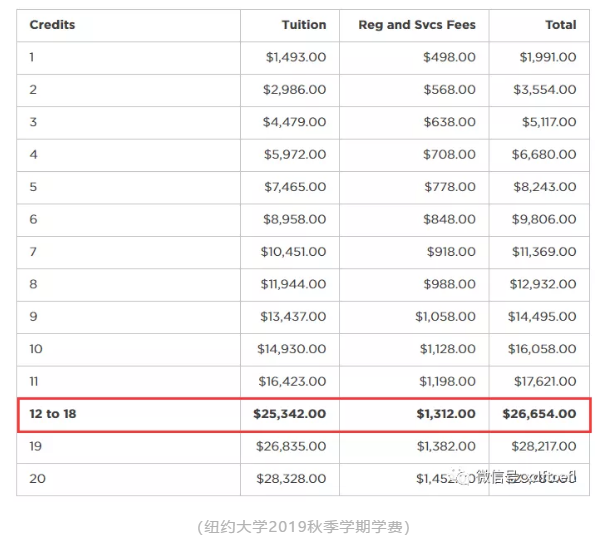Image resolution: width=607 pixels, height=539 pixels.
Task: Click the $498.00 fees cell
Action: [x=449, y=57]
